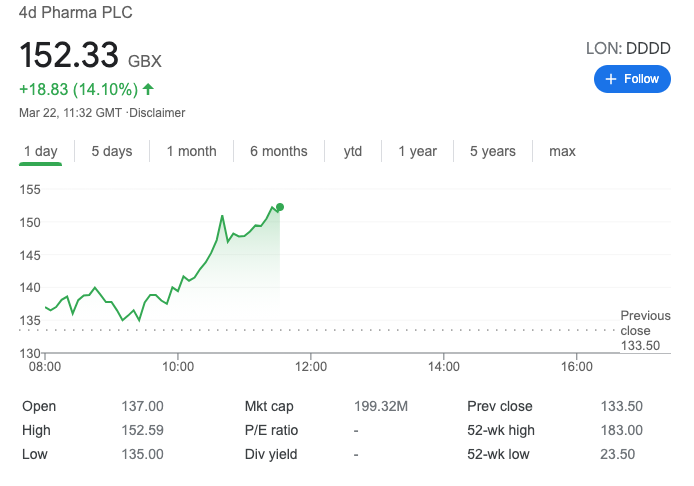This screenshot has width=694, height=486.
Task: Click the +18.83 (14.10%) change text
Action: click(79, 89)
